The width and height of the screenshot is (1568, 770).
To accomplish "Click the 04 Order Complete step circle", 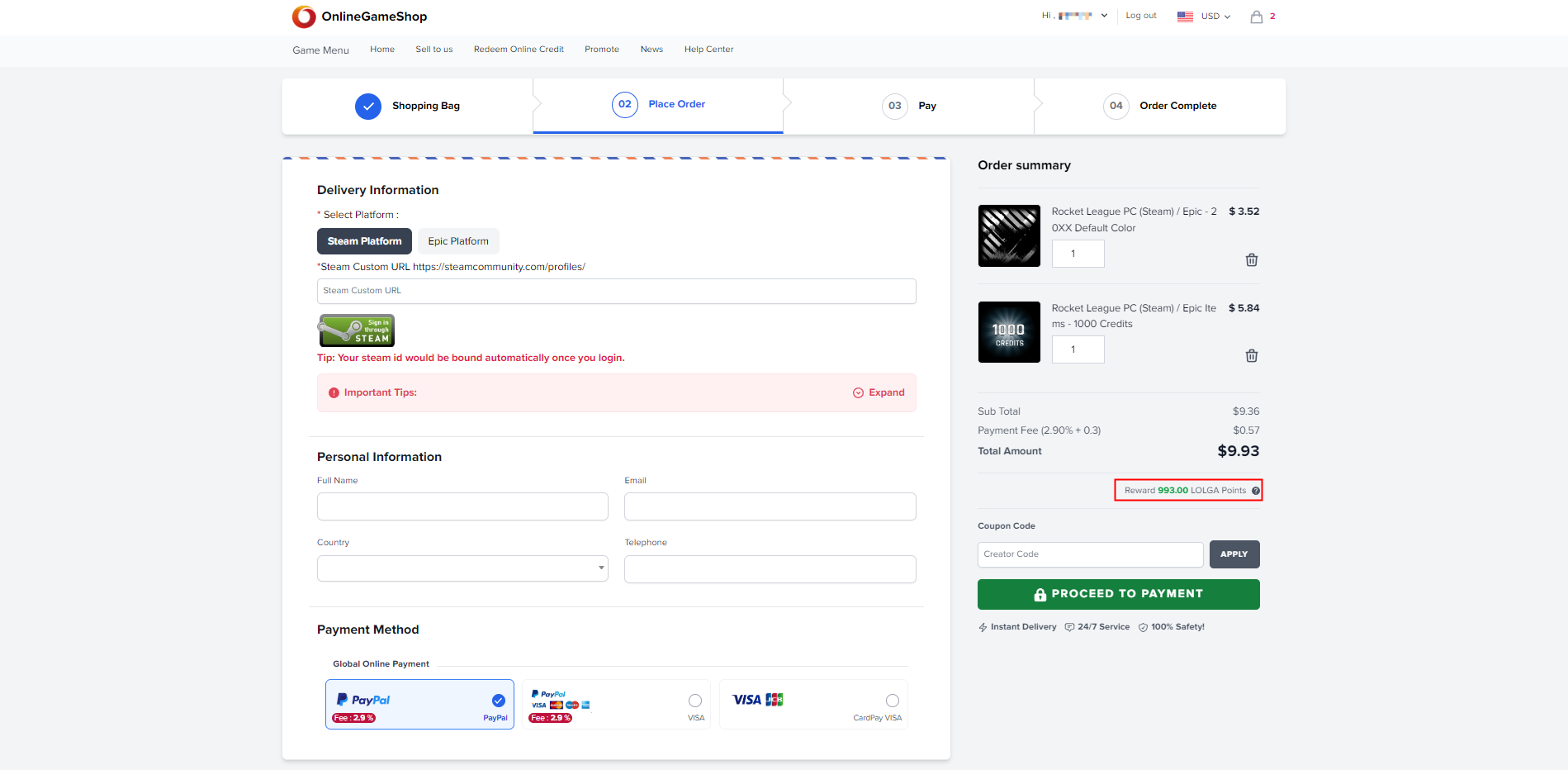I will pyautogui.click(x=1116, y=106).
